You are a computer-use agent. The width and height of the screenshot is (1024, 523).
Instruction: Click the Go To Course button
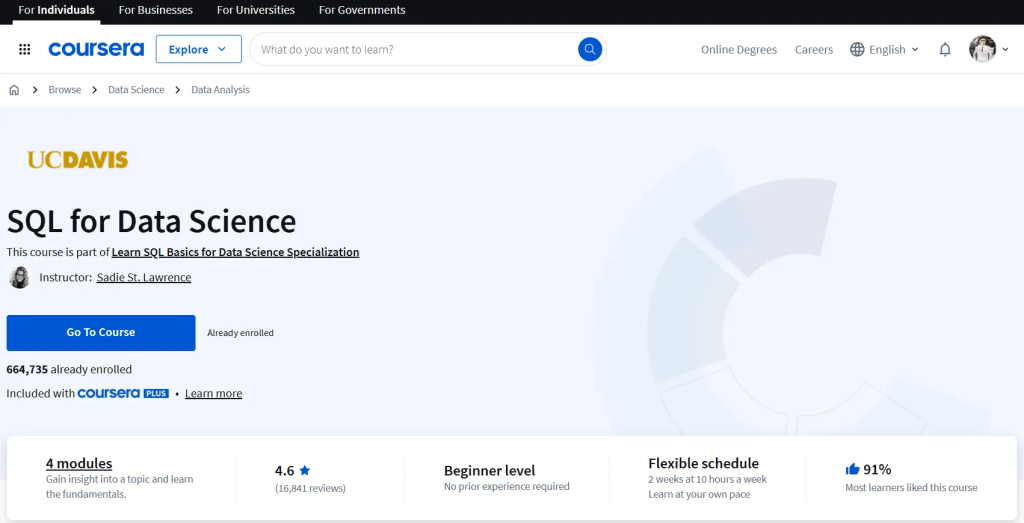point(101,332)
